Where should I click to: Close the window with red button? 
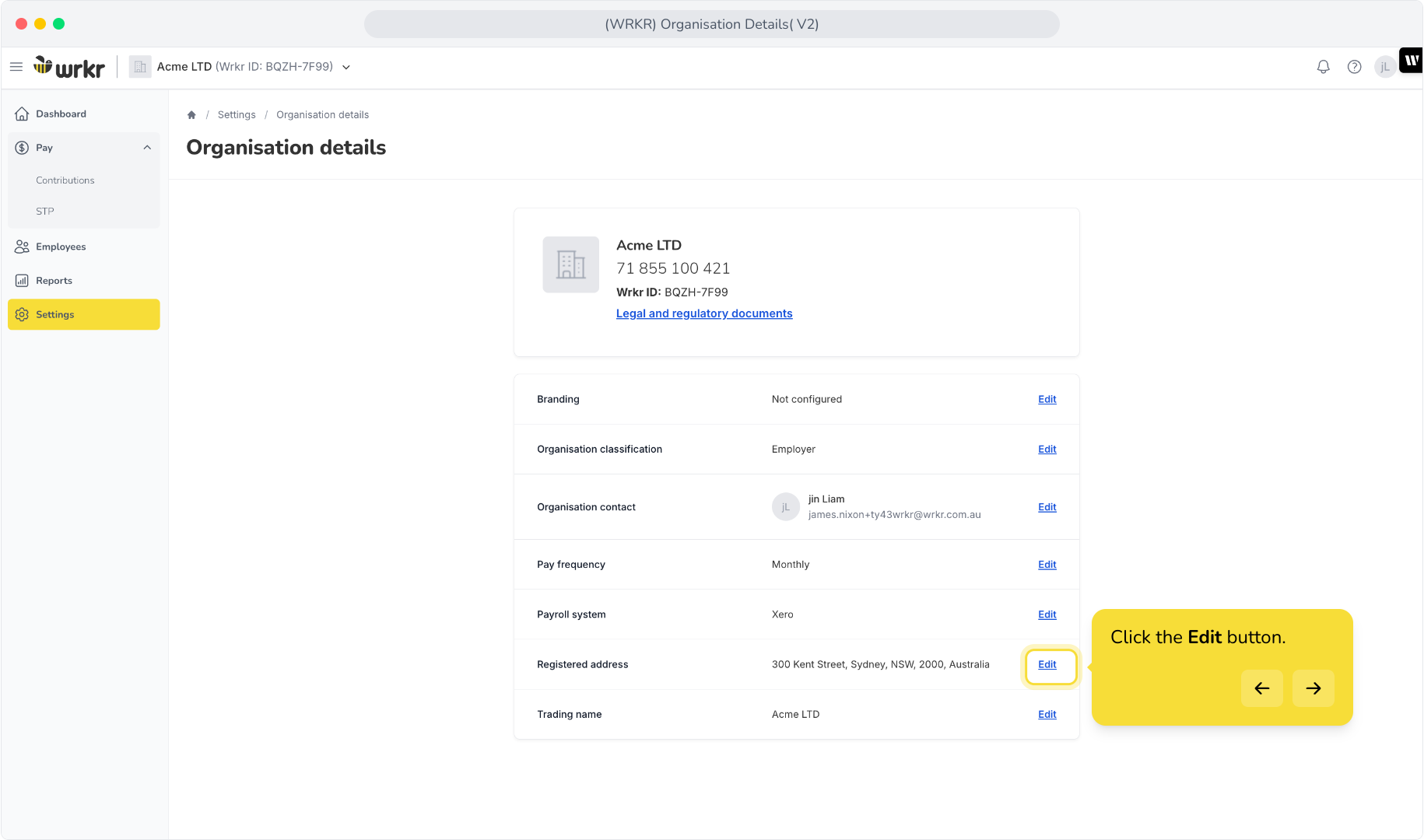coord(21,24)
